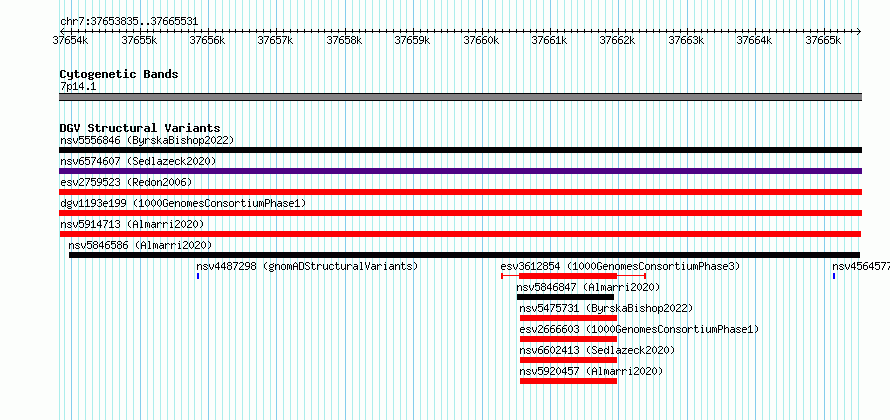Open the dgv1193e199 variant red bar

coord(460,213)
